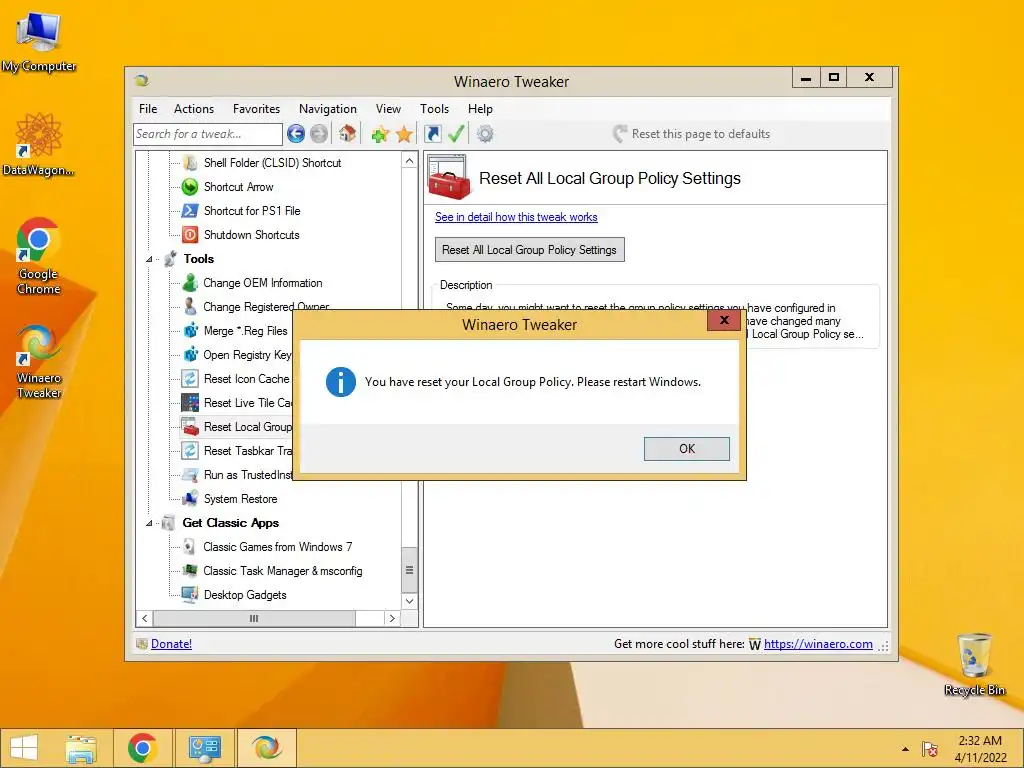This screenshot has width=1024, height=768.
Task: Click the gray Forward navigation arrow
Action: click(x=319, y=134)
